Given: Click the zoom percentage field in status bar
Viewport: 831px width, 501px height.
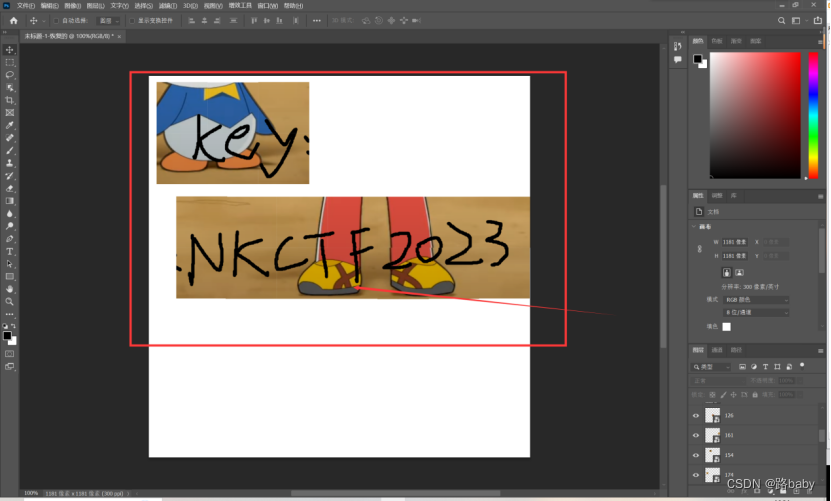Looking at the screenshot, I should click(31, 494).
